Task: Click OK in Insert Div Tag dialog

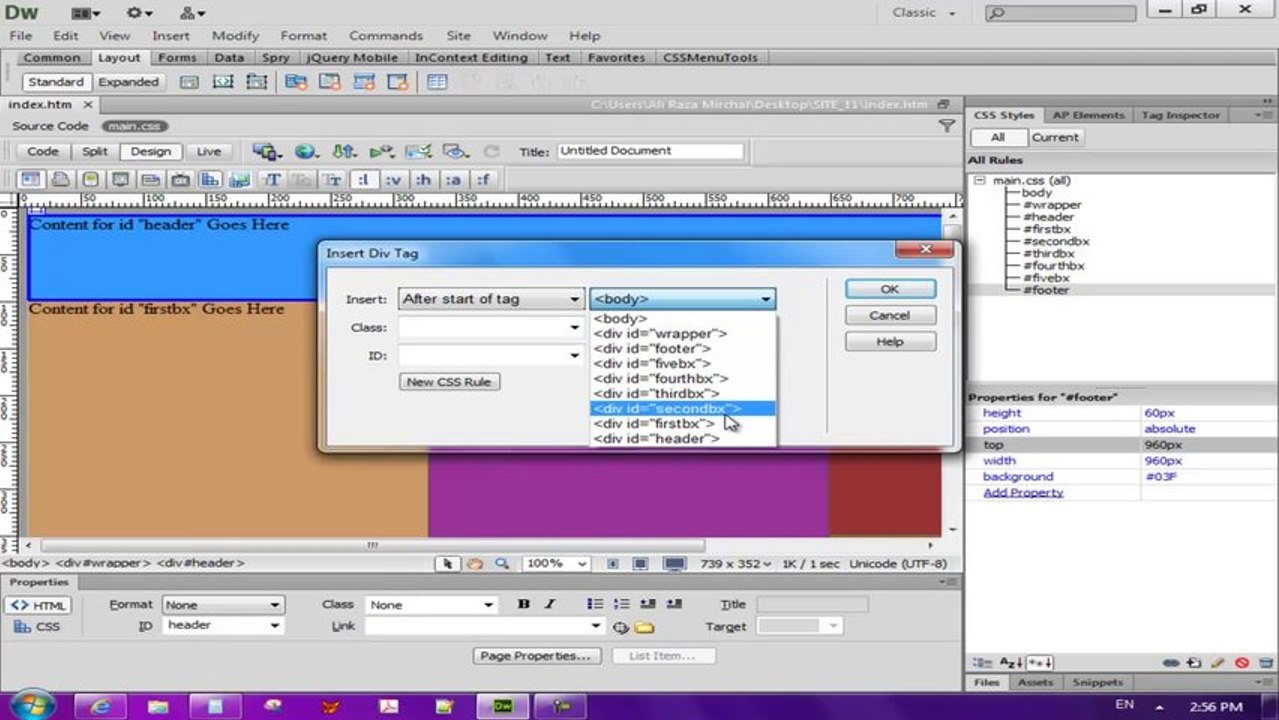Action: click(x=890, y=289)
